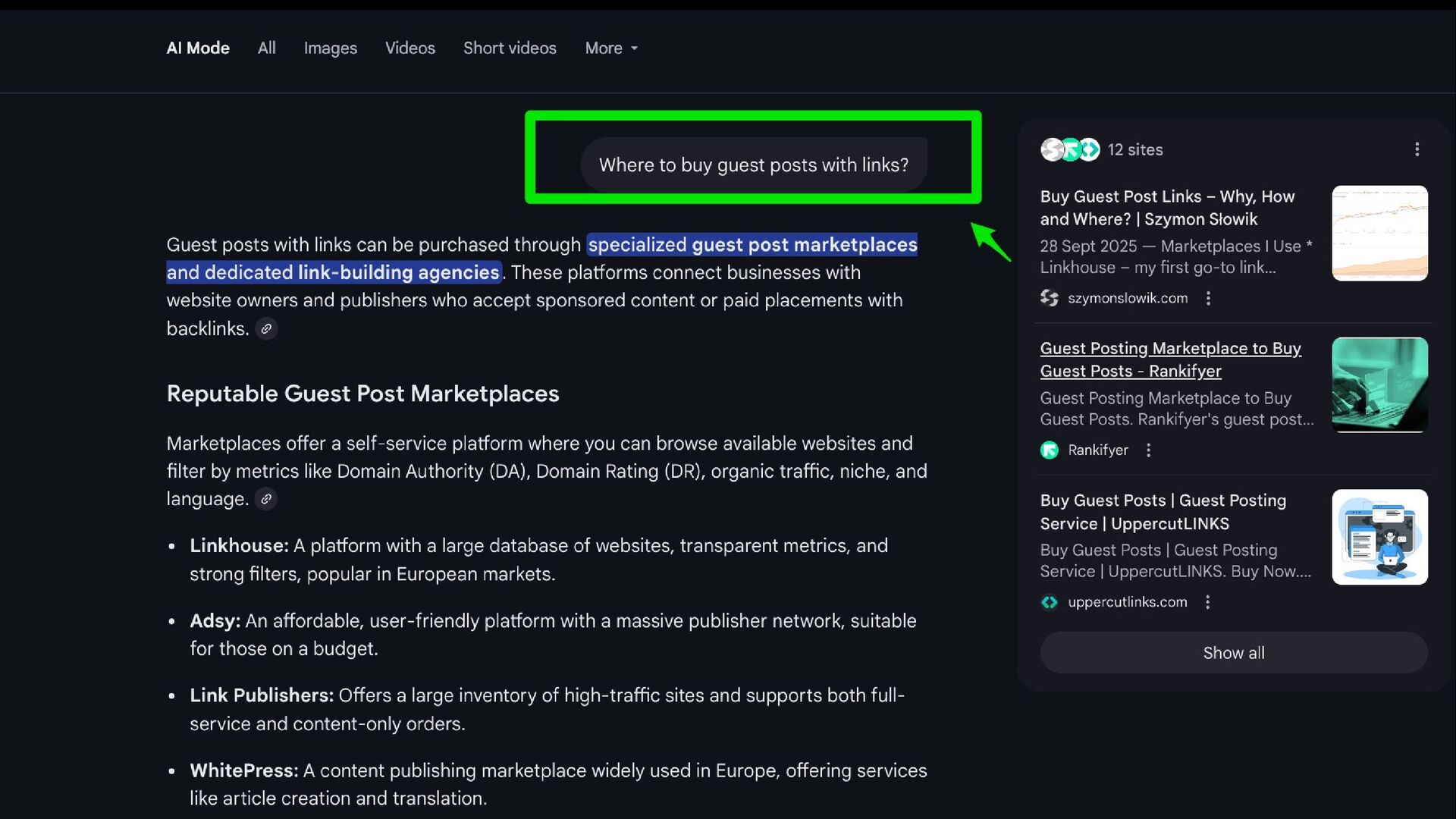
Task: Click the UppercutLINKS illustration thumbnail
Action: click(1379, 537)
